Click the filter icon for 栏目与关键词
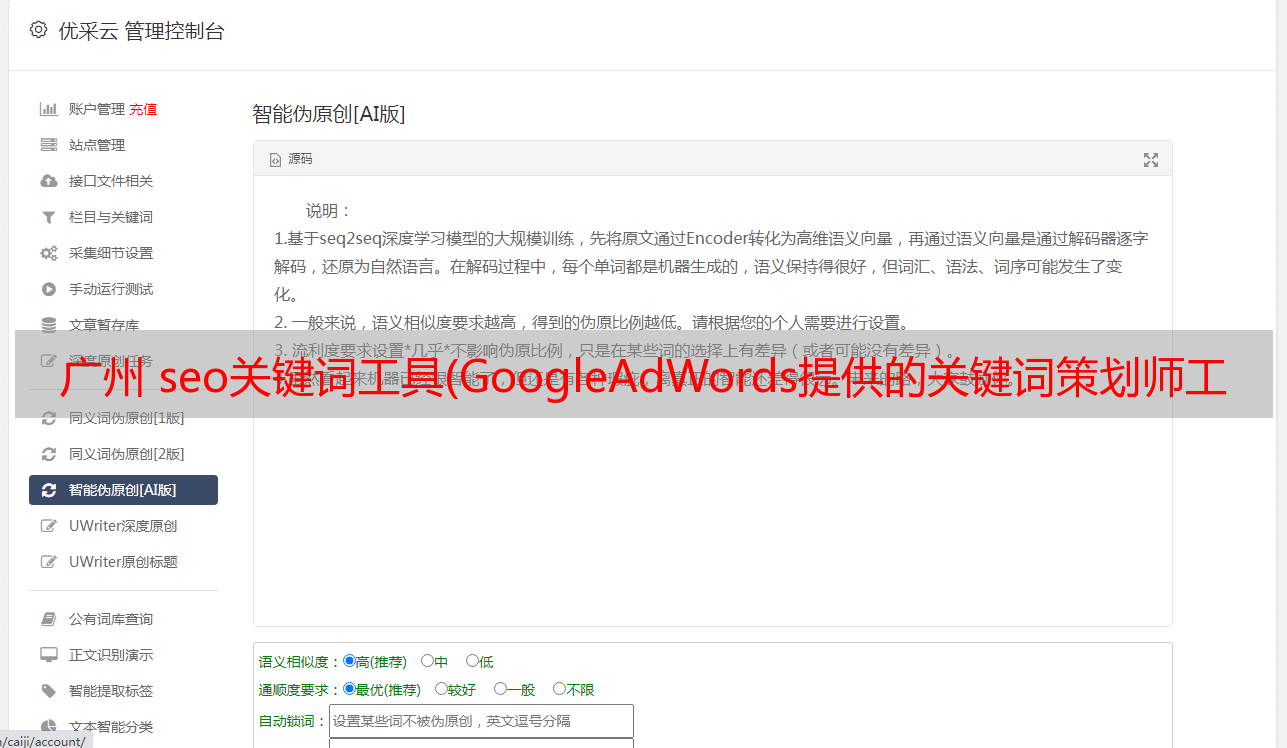Image resolution: width=1287 pixels, height=748 pixels. [x=48, y=217]
